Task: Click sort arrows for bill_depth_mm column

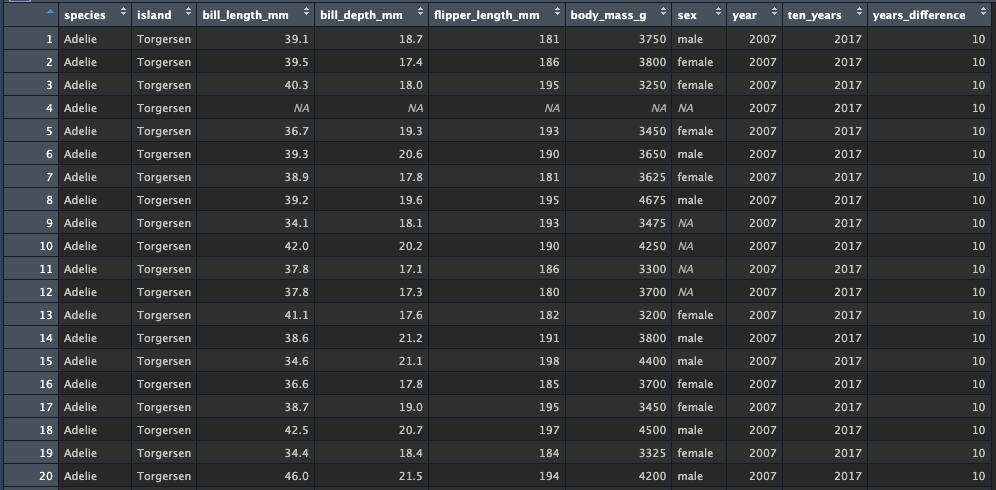Action: coord(421,11)
